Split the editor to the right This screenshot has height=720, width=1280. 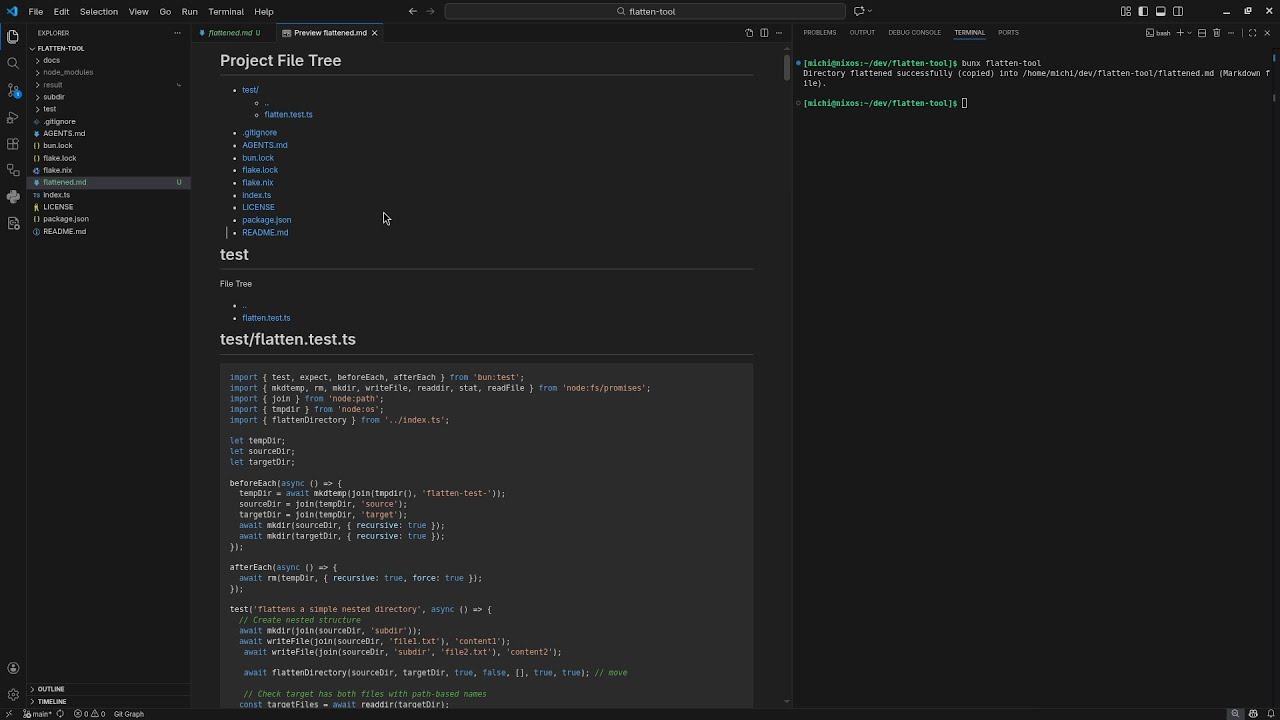point(764,33)
